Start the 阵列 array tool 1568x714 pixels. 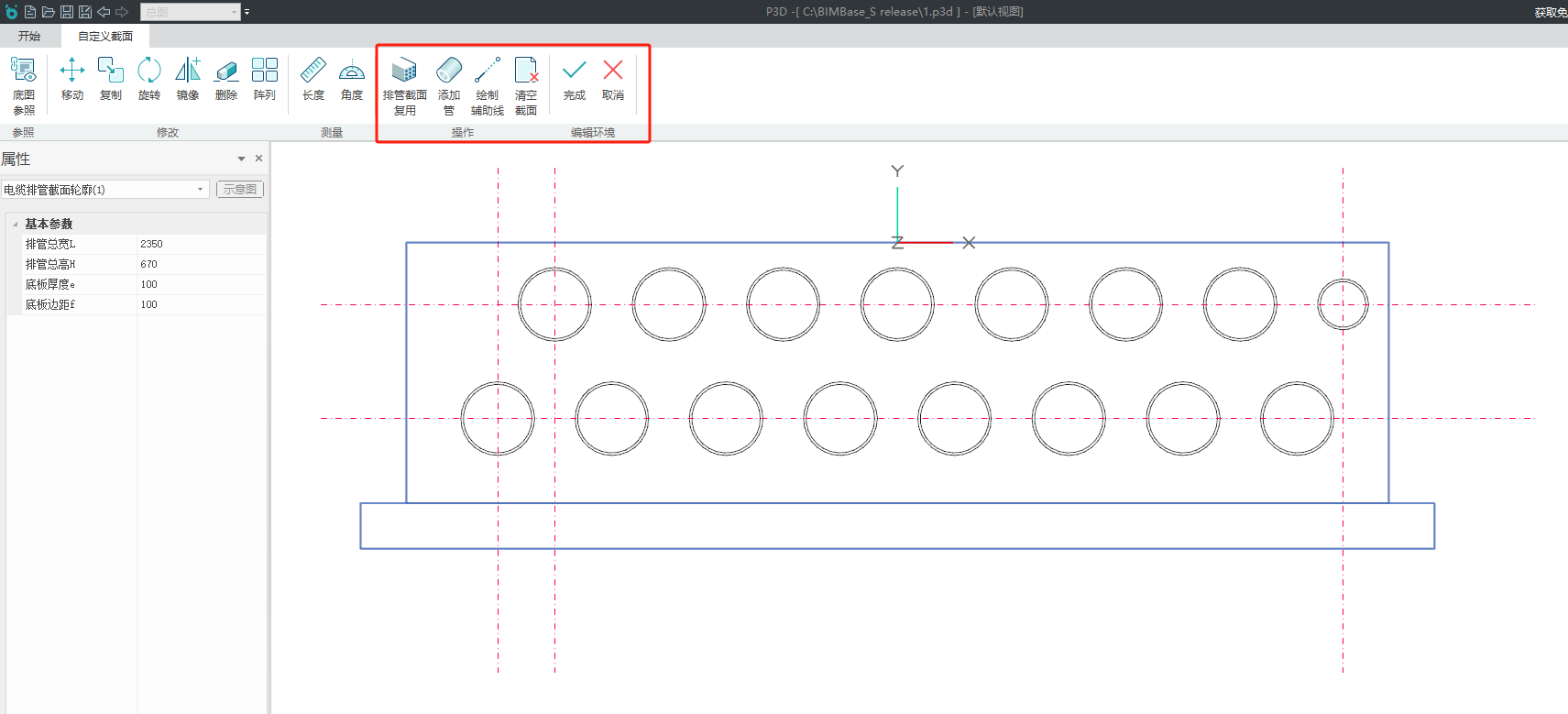[x=265, y=79]
